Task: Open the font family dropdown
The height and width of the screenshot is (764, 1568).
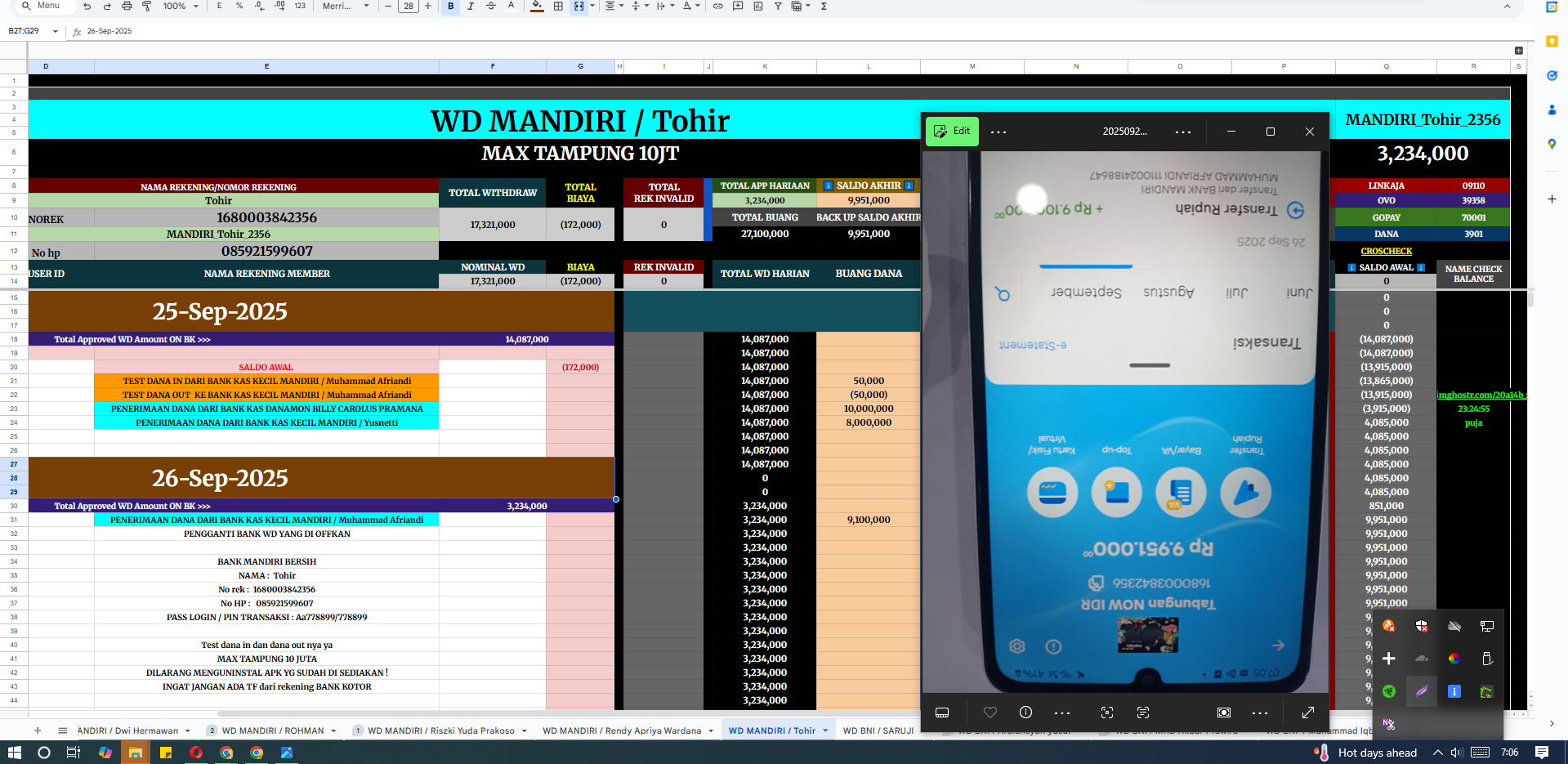Action: coord(346,6)
